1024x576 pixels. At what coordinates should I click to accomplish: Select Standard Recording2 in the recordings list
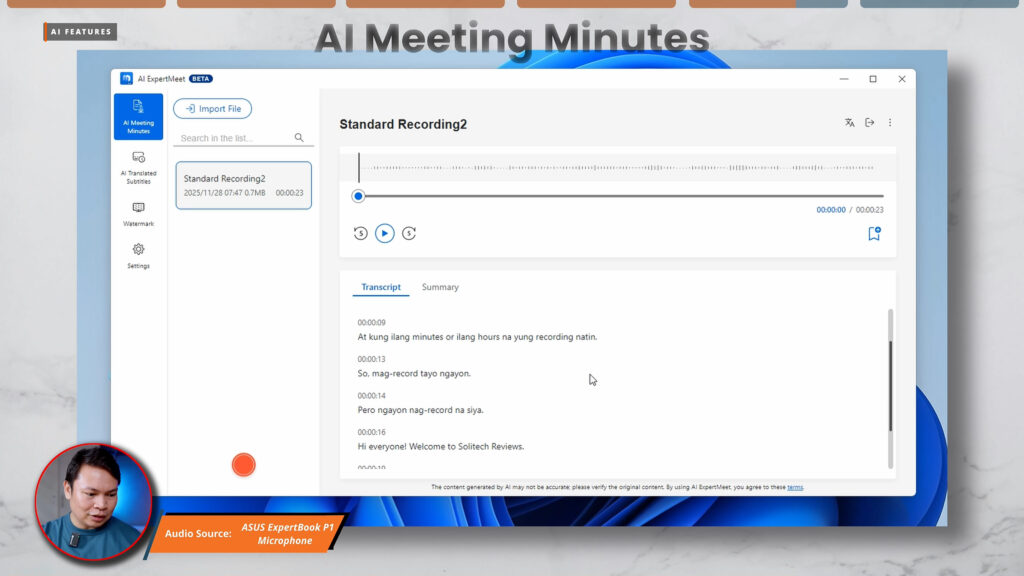click(243, 185)
